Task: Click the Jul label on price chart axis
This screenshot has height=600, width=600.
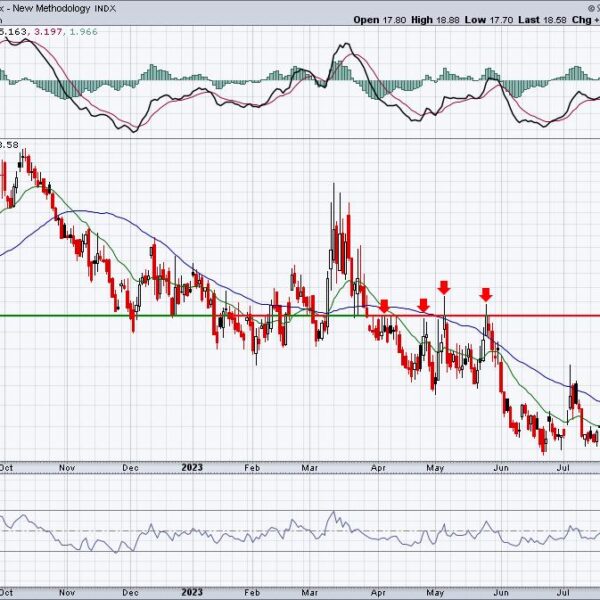Action: [563, 468]
